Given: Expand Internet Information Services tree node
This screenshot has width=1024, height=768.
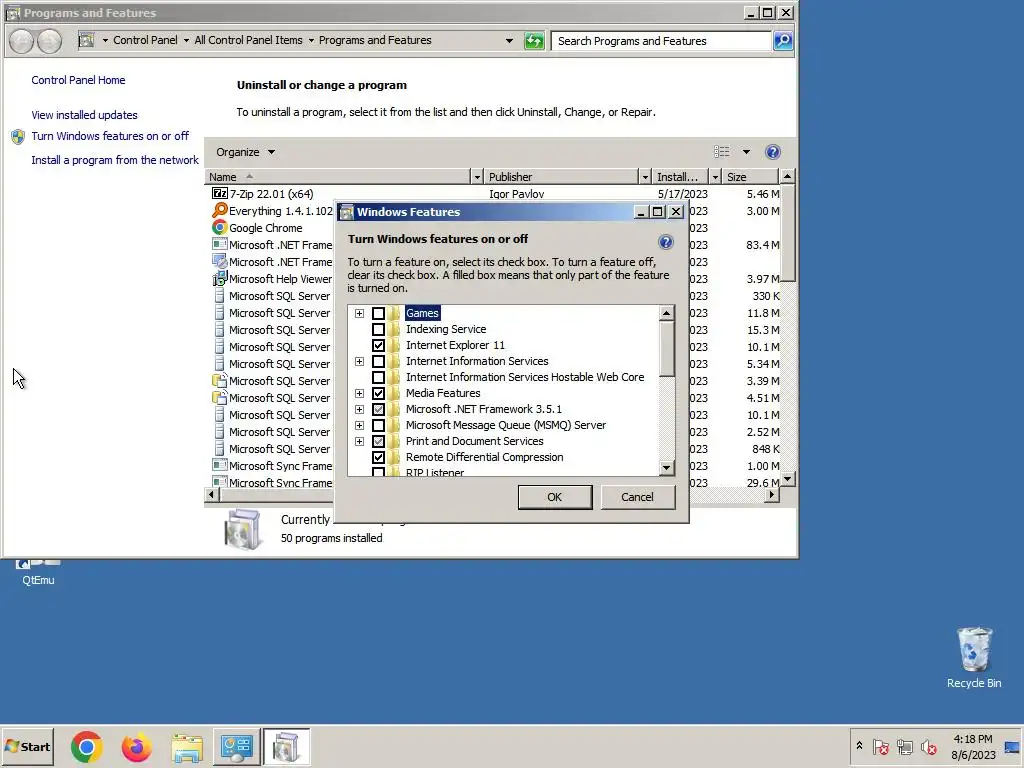Looking at the screenshot, I should click(359, 361).
